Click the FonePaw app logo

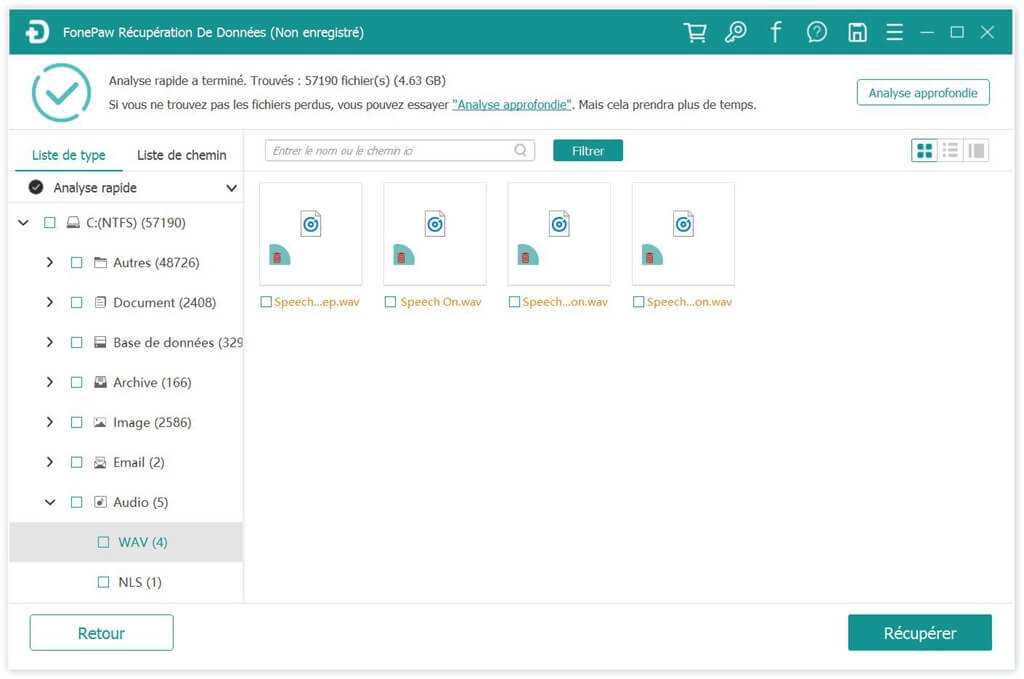[x=37, y=31]
